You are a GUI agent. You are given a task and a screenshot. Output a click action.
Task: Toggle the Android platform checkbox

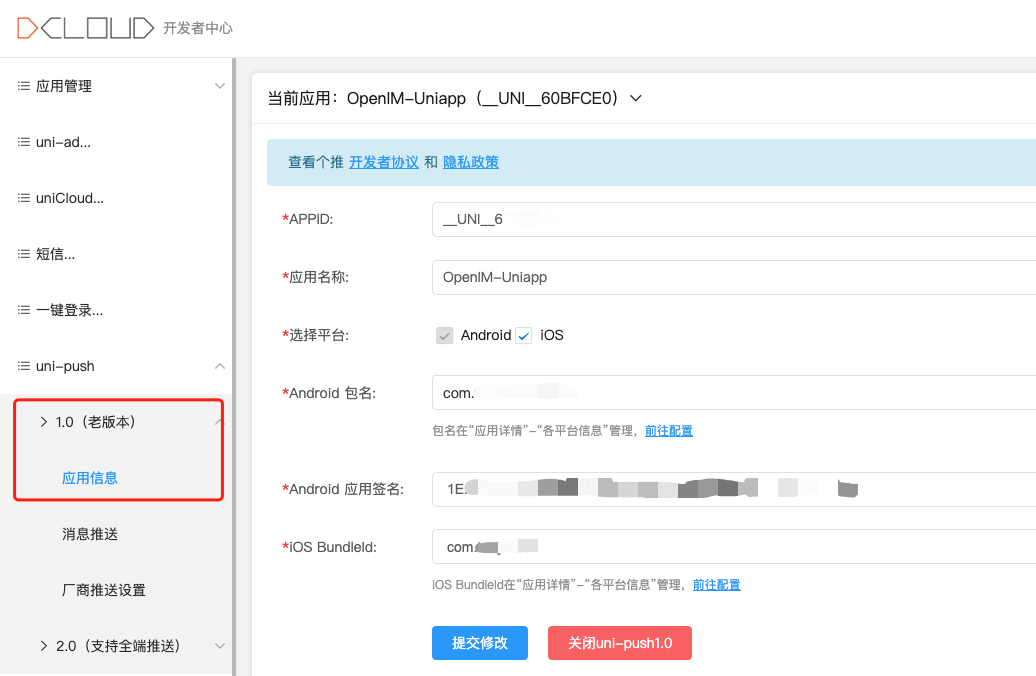pos(445,336)
